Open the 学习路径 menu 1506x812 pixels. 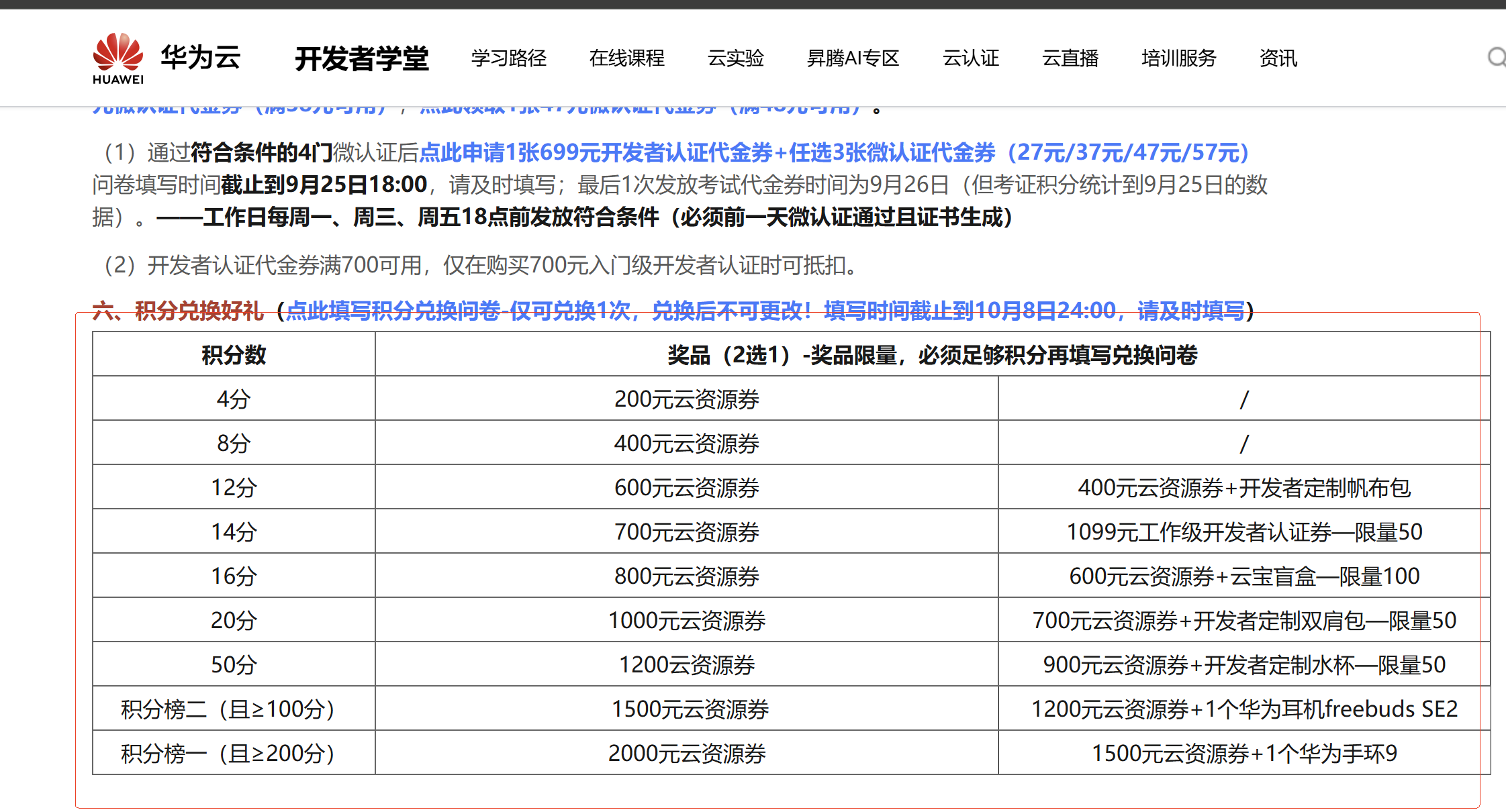click(509, 58)
